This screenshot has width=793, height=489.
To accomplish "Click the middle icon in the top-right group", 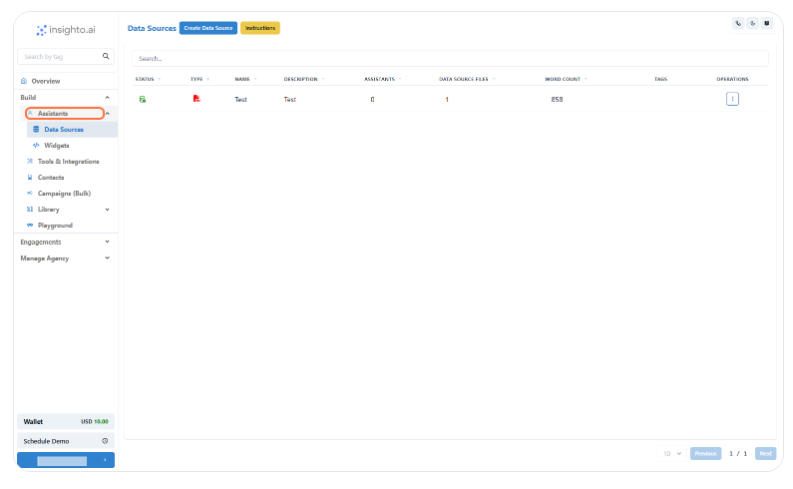I will (x=752, y=23).
